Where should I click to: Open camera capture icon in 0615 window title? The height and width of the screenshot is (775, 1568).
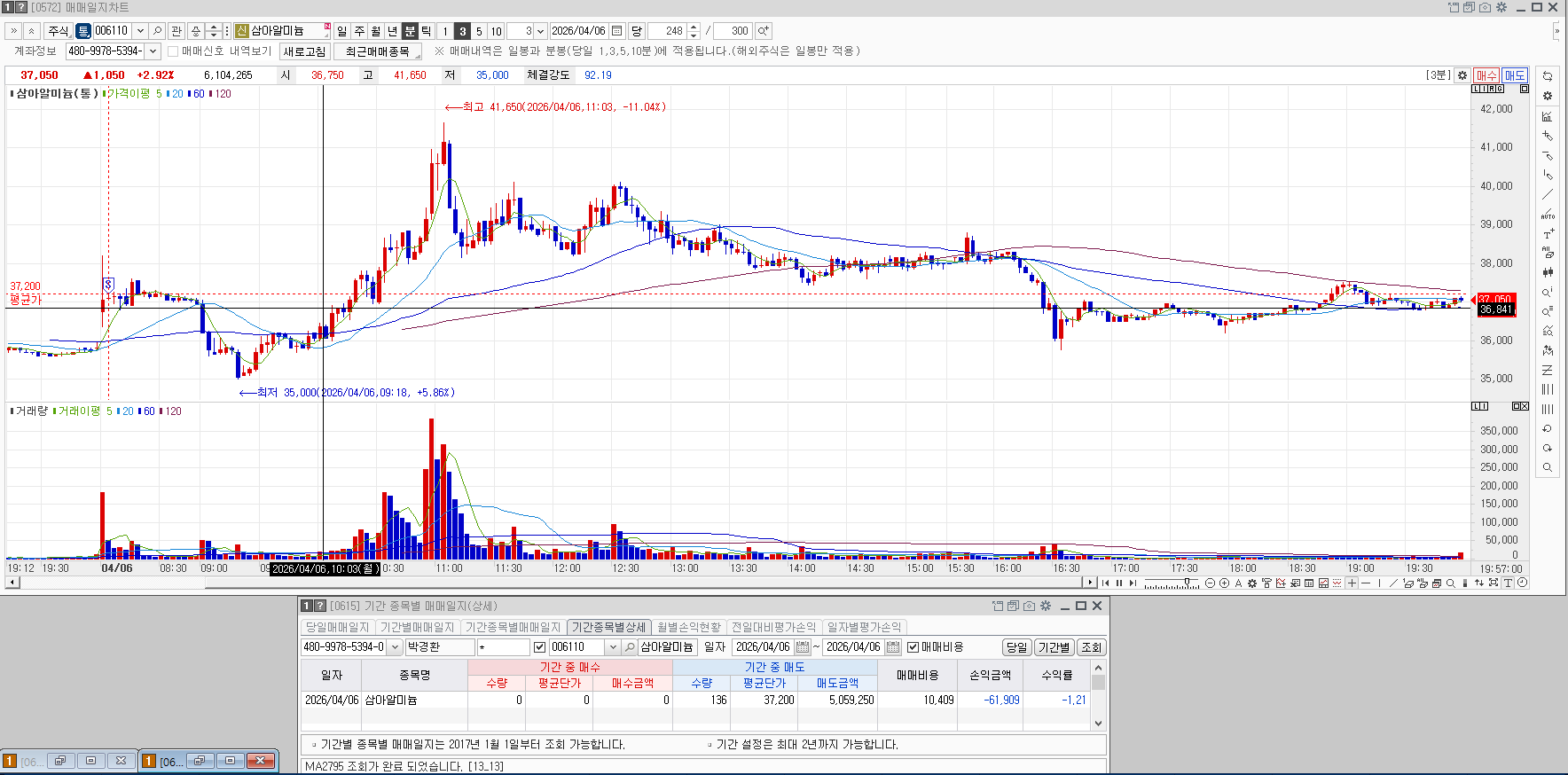(x=1029, y=606)
